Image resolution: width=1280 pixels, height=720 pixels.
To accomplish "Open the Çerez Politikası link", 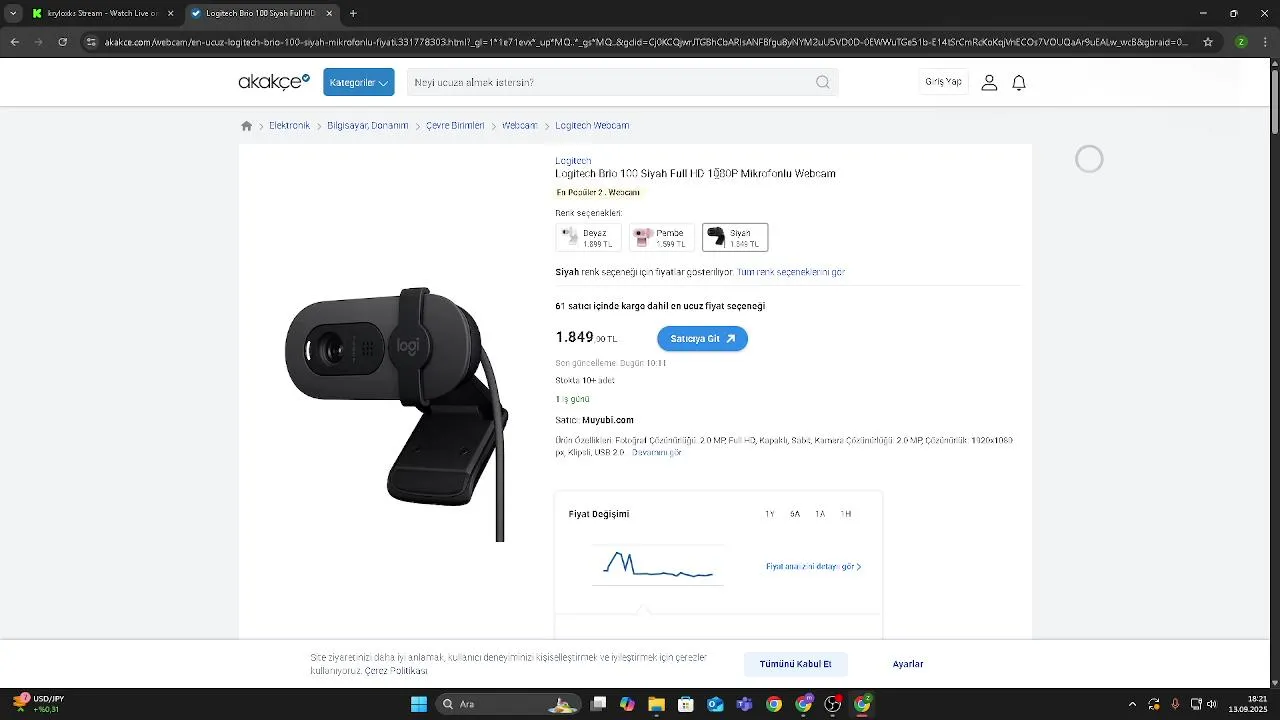I will [396, 670].
